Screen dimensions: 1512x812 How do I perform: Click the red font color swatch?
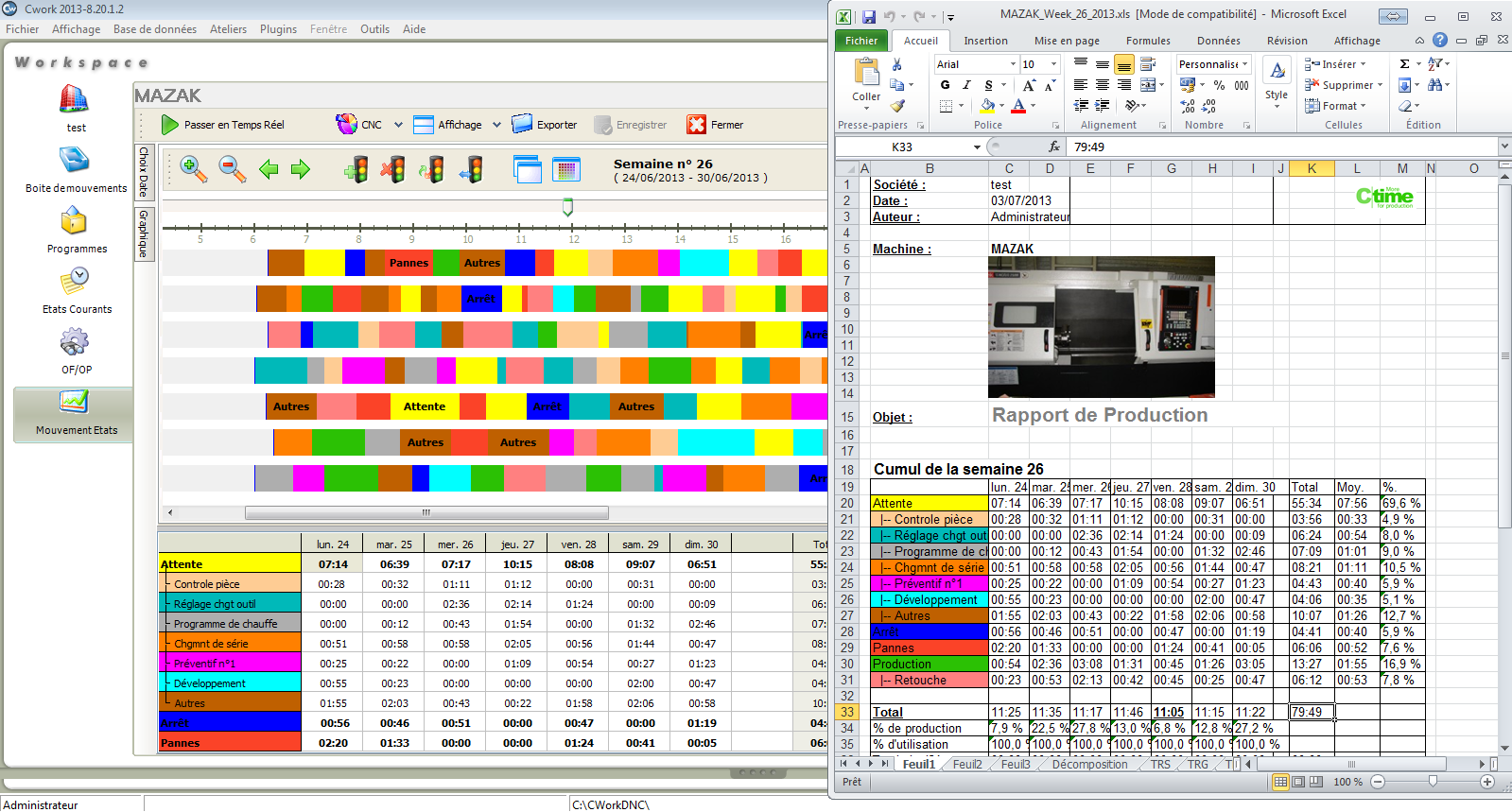tap(1018, 106)
